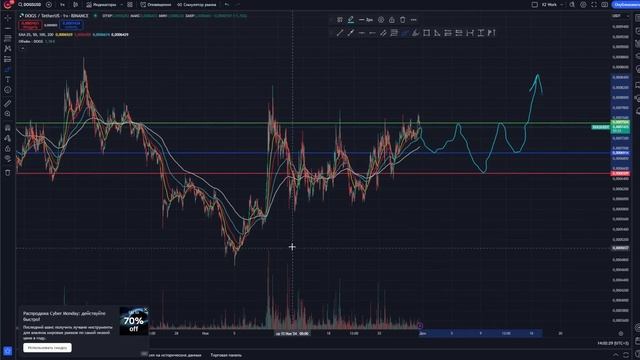Screen dimensions: 640x360
Task: Click the 70% off promo thumbnail
Action: point(134,321)
